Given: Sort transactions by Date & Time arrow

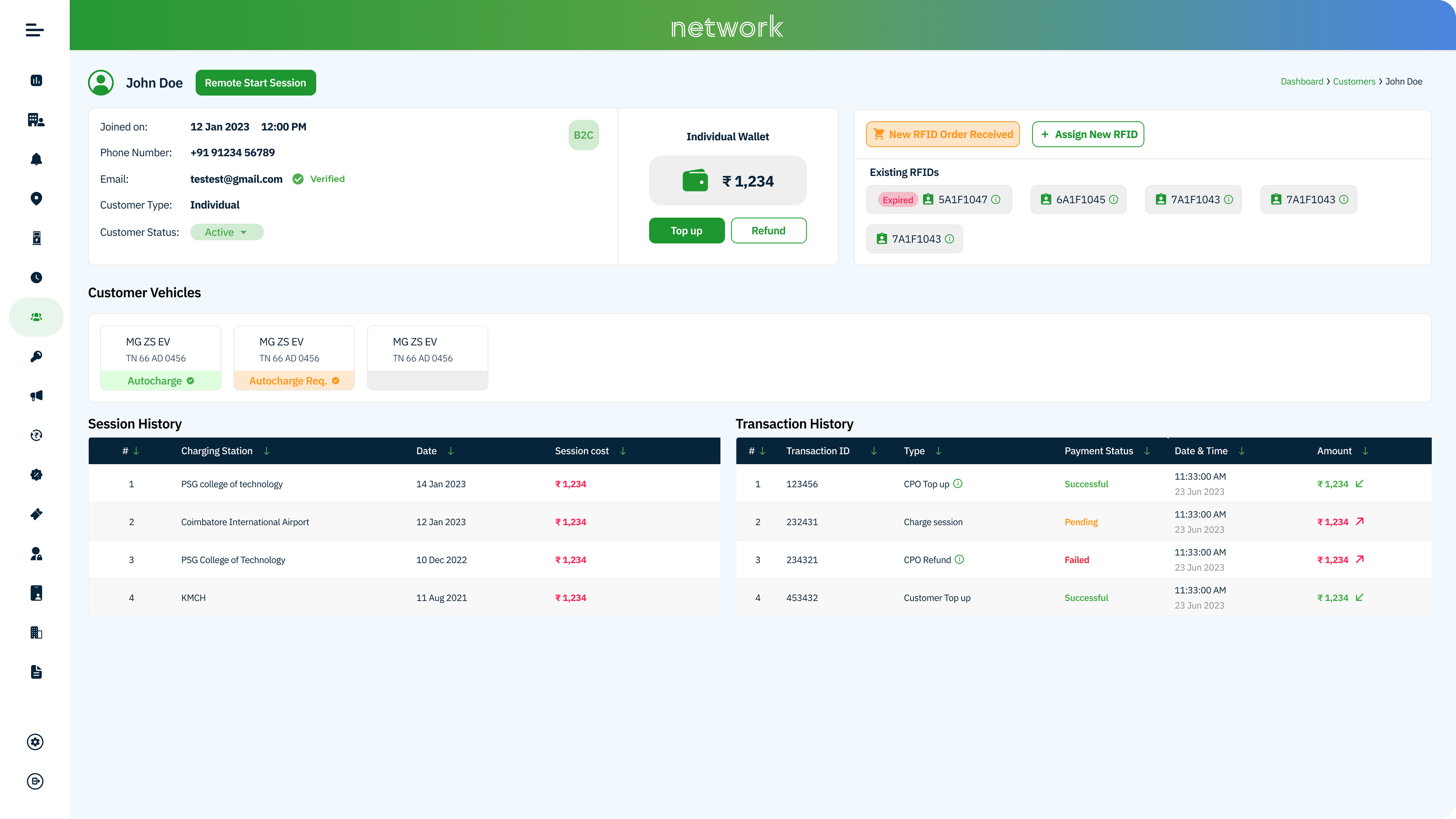Looking at the screenshot, I should tap(1242, 451).
